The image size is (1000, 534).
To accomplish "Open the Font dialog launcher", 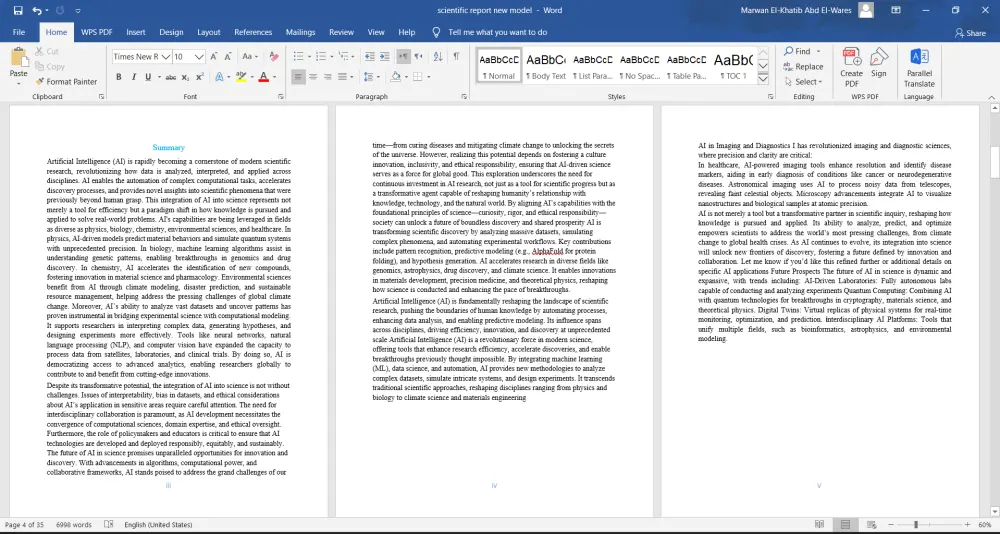I will click(x=281, y=97).
